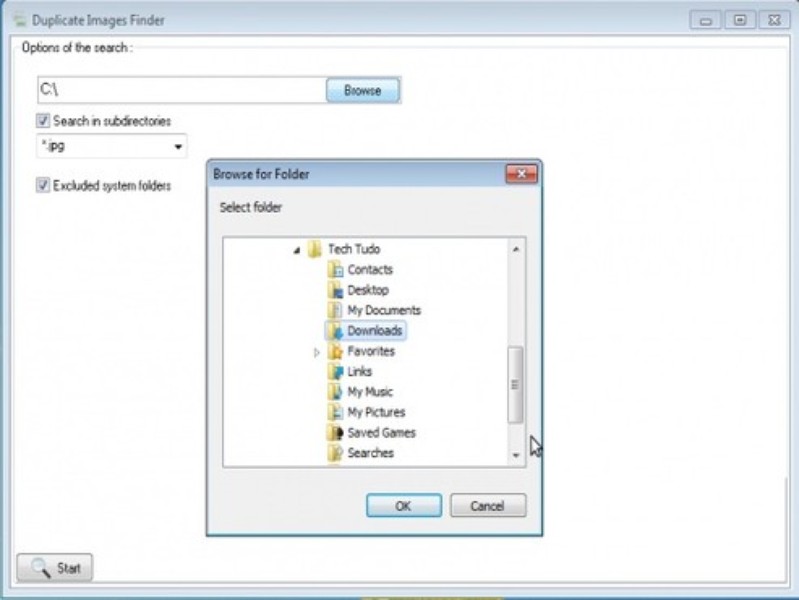Click the My Documents folder icon
799x600 pixels.
[x=335, y=311]
